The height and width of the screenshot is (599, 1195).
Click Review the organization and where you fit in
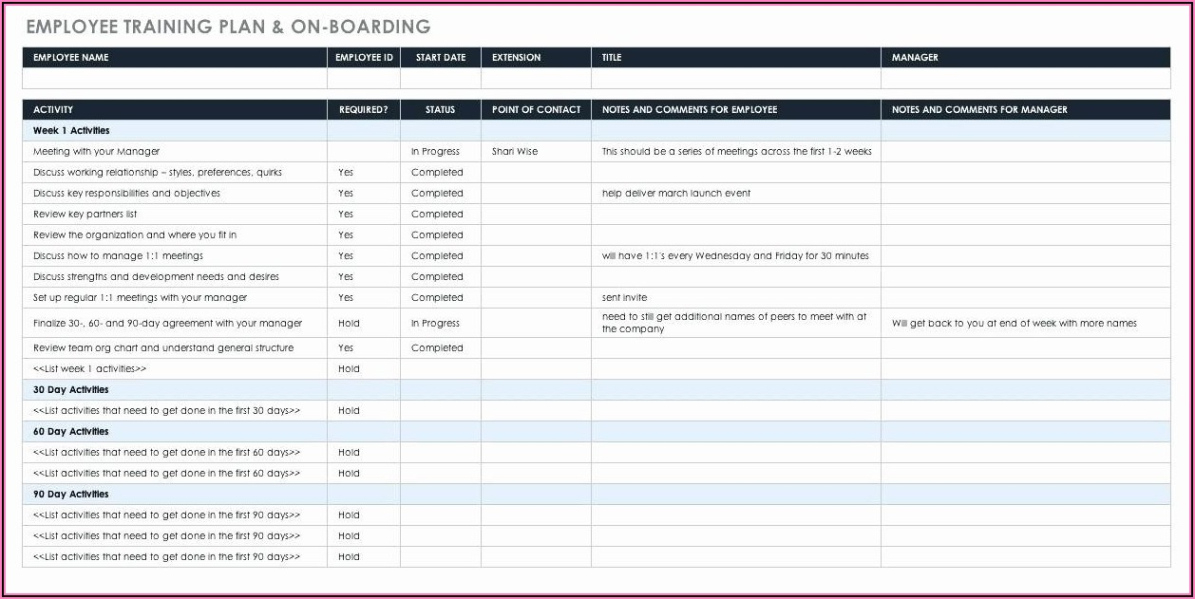pyautogui.click(x=175, y=235)
